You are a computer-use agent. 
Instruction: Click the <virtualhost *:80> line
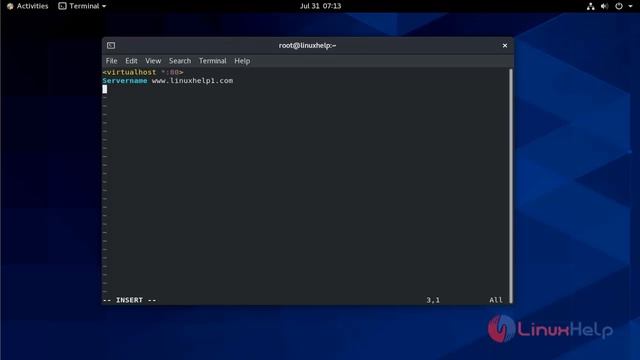(143, 72)
